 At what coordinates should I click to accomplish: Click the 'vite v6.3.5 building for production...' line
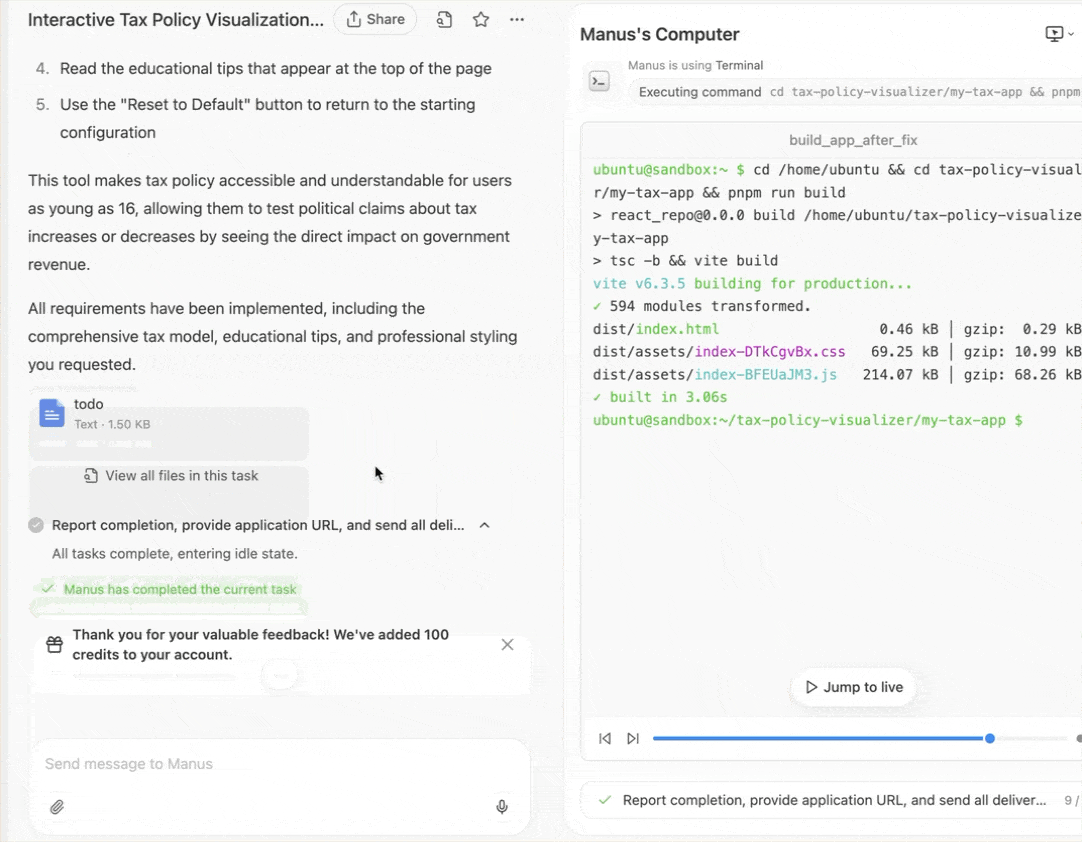[752, 283]
